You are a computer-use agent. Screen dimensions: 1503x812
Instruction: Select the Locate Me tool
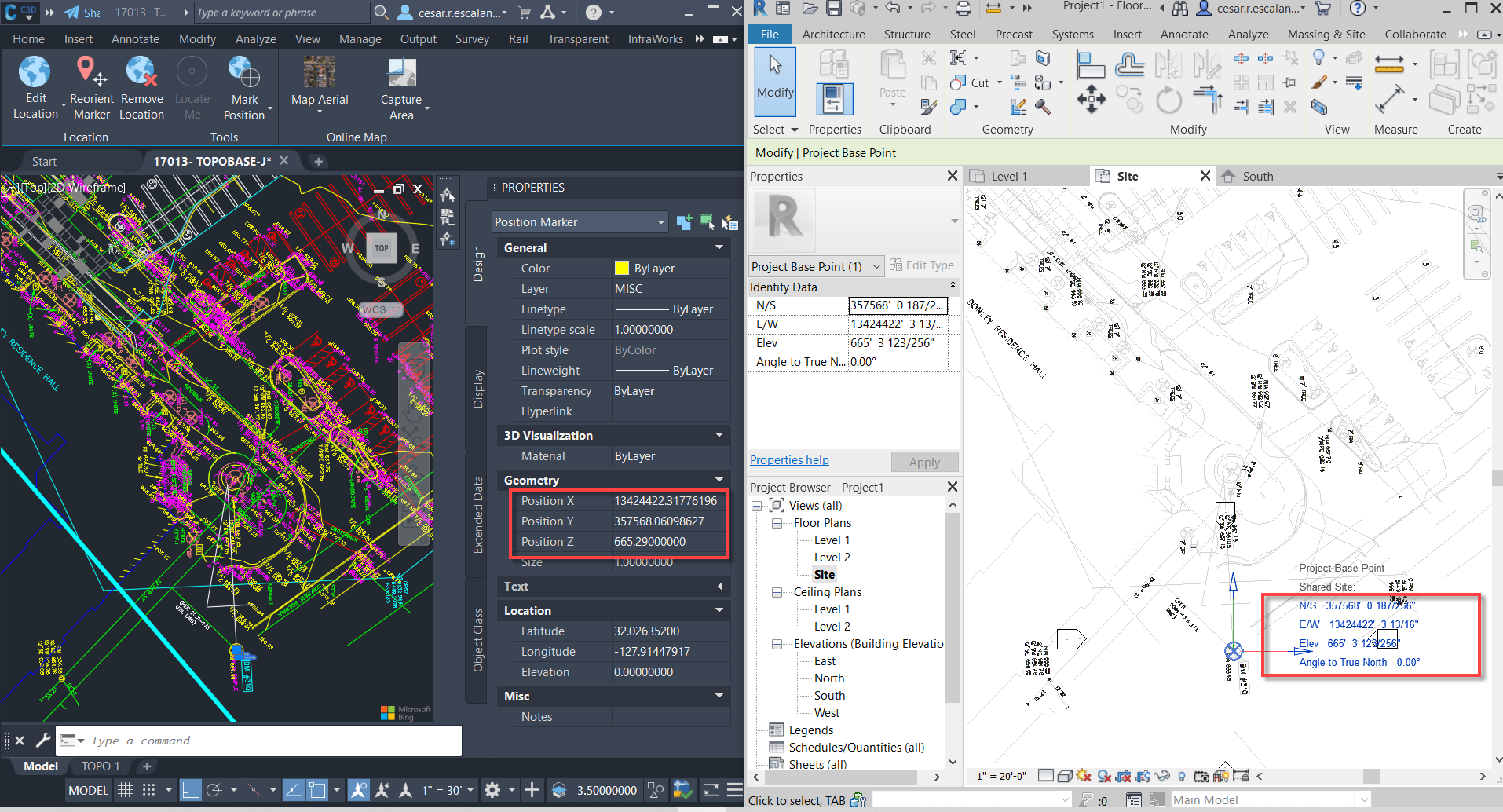[192, 86]
